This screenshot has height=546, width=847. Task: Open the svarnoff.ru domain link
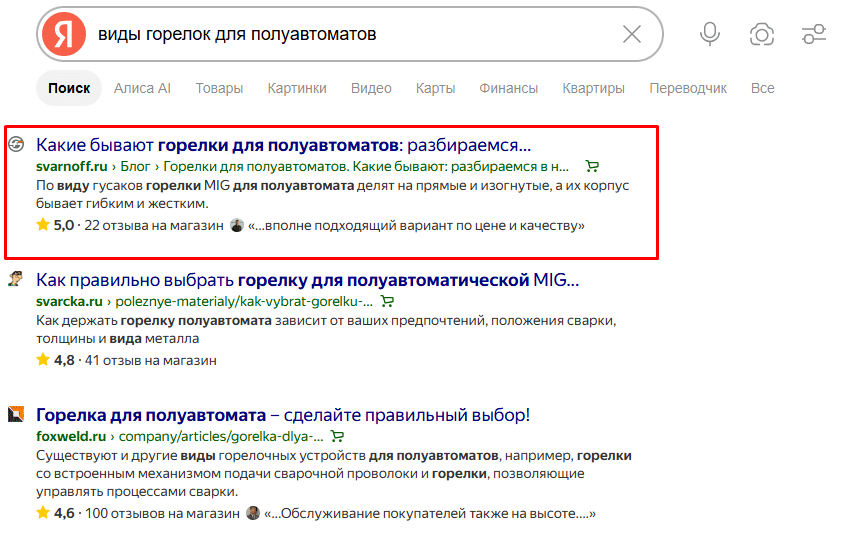point(72,166)
